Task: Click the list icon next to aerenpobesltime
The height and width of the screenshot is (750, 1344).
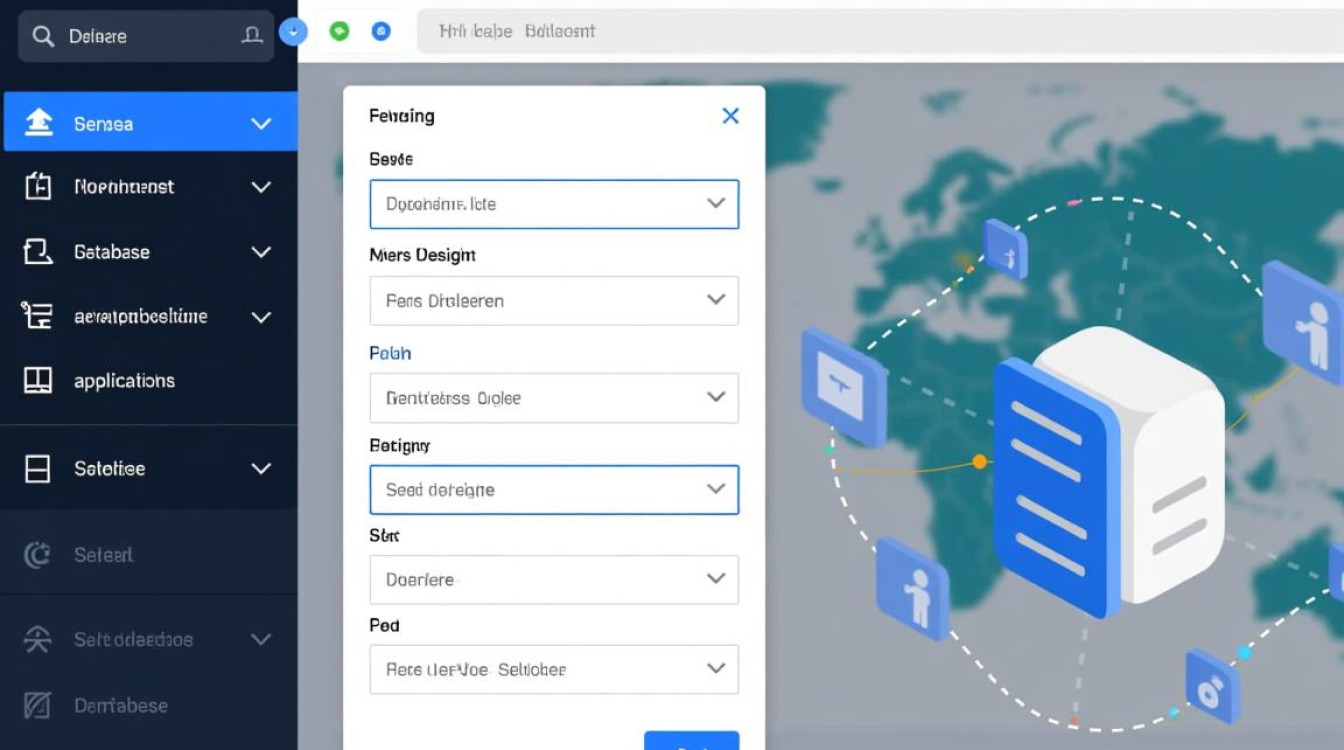Action: [37, 316]
